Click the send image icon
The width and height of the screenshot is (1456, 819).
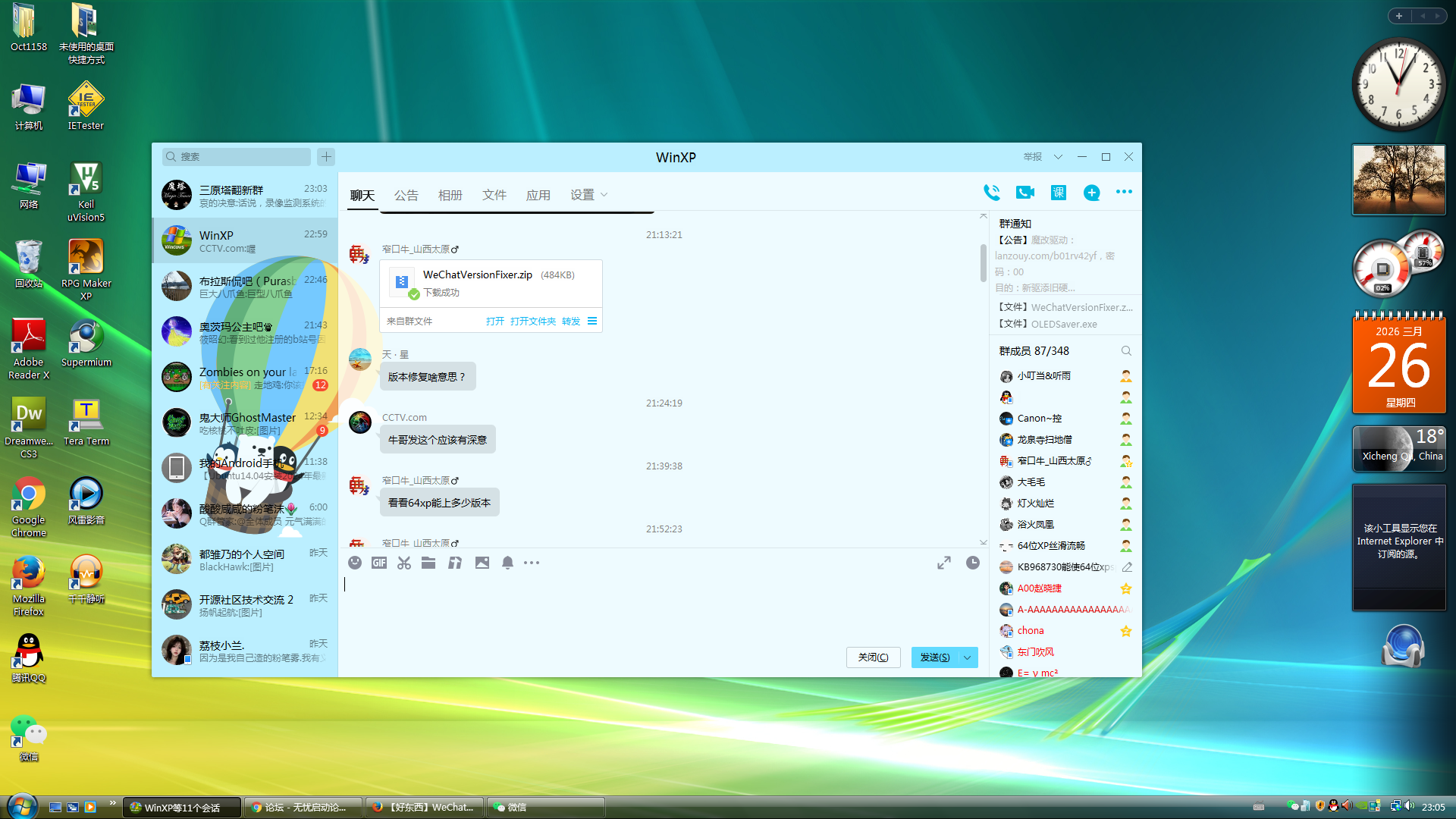pyautogui.click(x=482, y=563)
